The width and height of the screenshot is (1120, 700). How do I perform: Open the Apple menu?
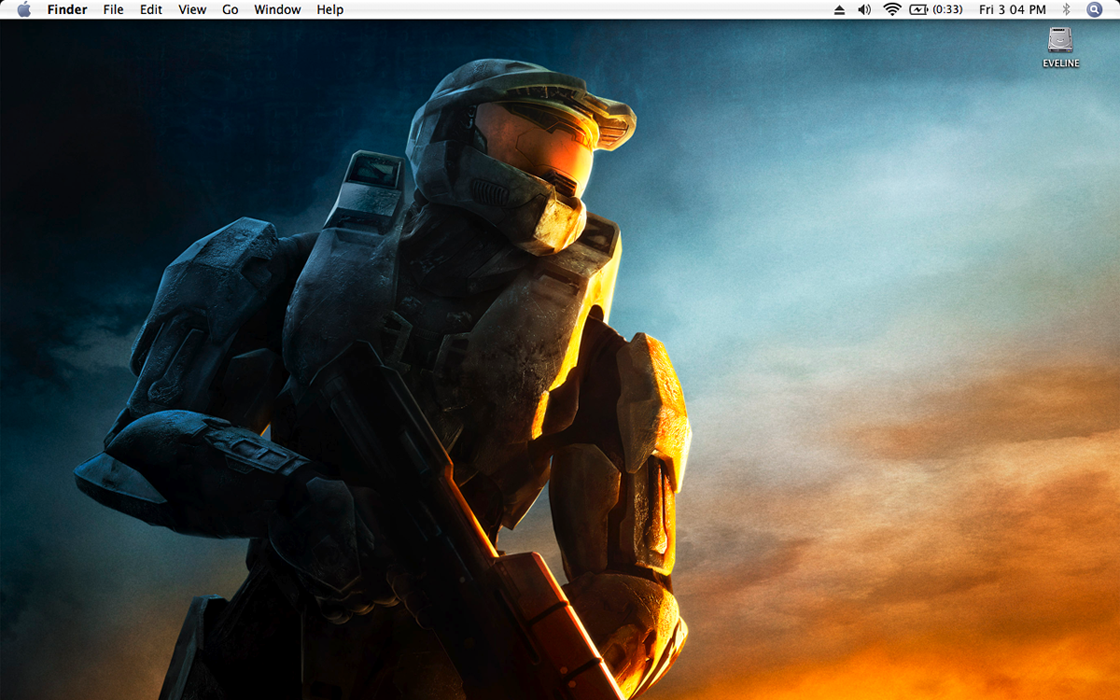(24, 9)
